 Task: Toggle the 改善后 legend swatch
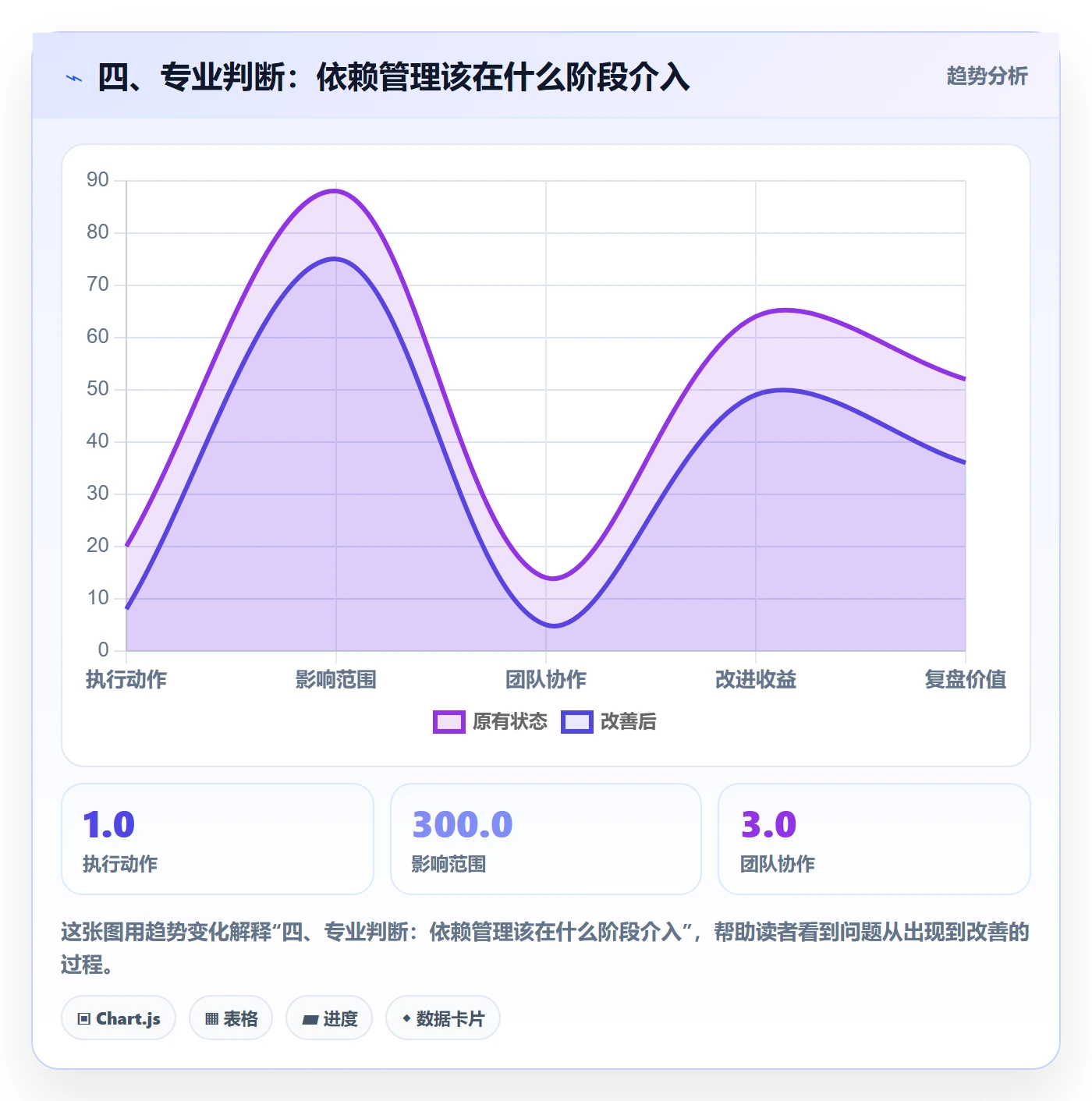577,722
